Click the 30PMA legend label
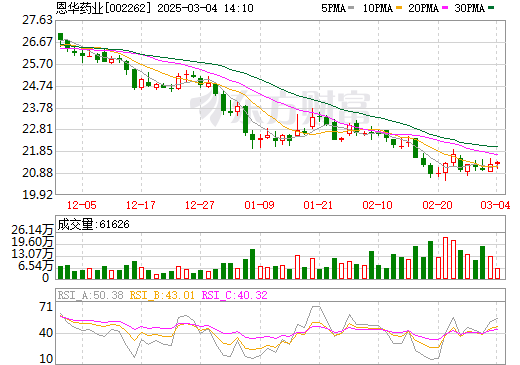The height and width of the screenshot is (365, 520). 469,8
